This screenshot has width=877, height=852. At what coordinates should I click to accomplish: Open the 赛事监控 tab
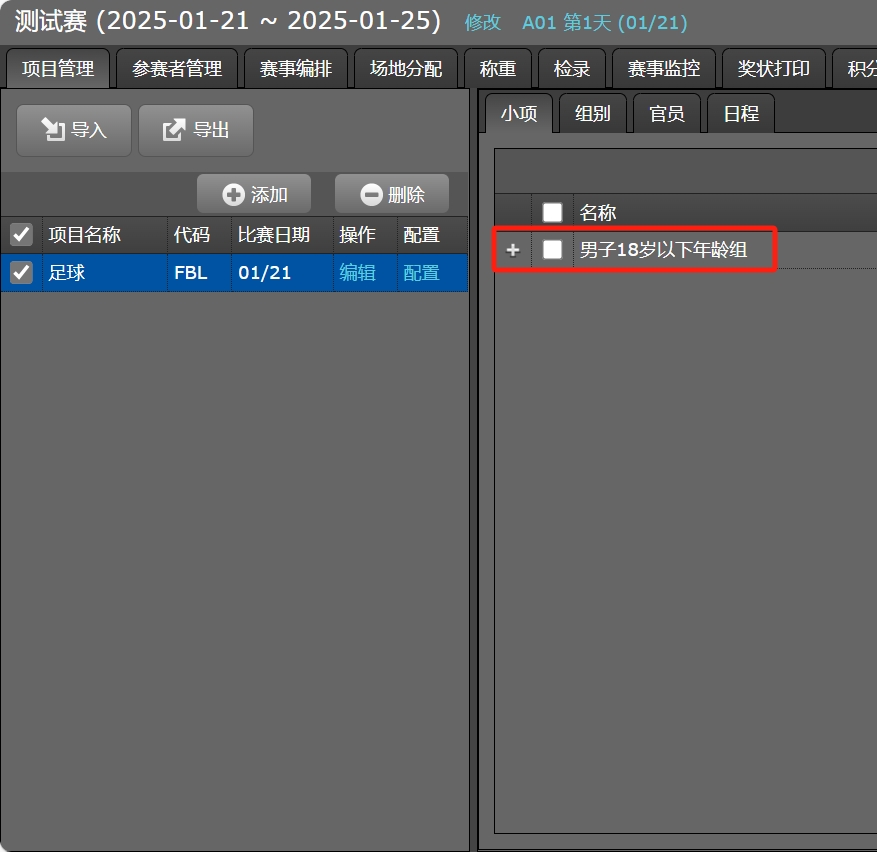point(663,69)
